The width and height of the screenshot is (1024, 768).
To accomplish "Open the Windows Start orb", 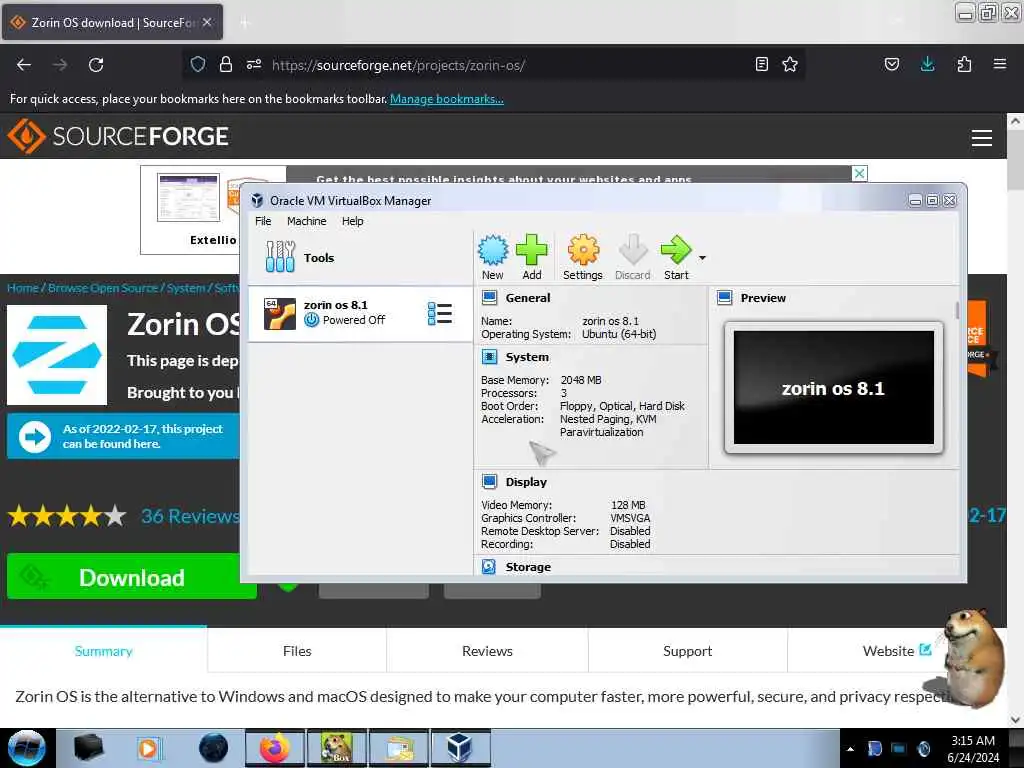I will pos(27,748).
